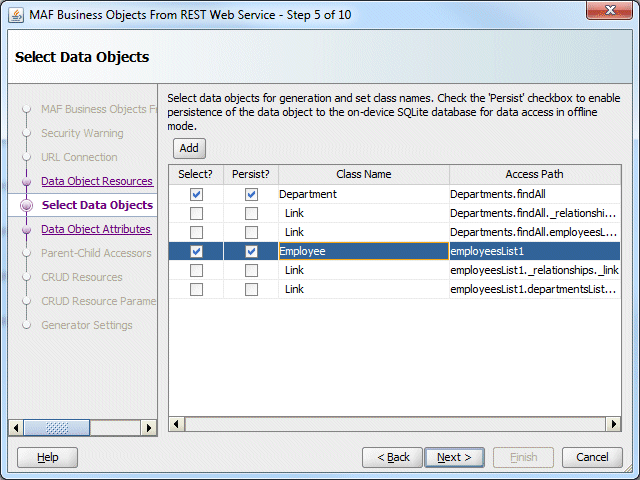Check Select for employeesList1._relationships._link row
This screenshot has height=480, width=640.
[x=196, y=270]
